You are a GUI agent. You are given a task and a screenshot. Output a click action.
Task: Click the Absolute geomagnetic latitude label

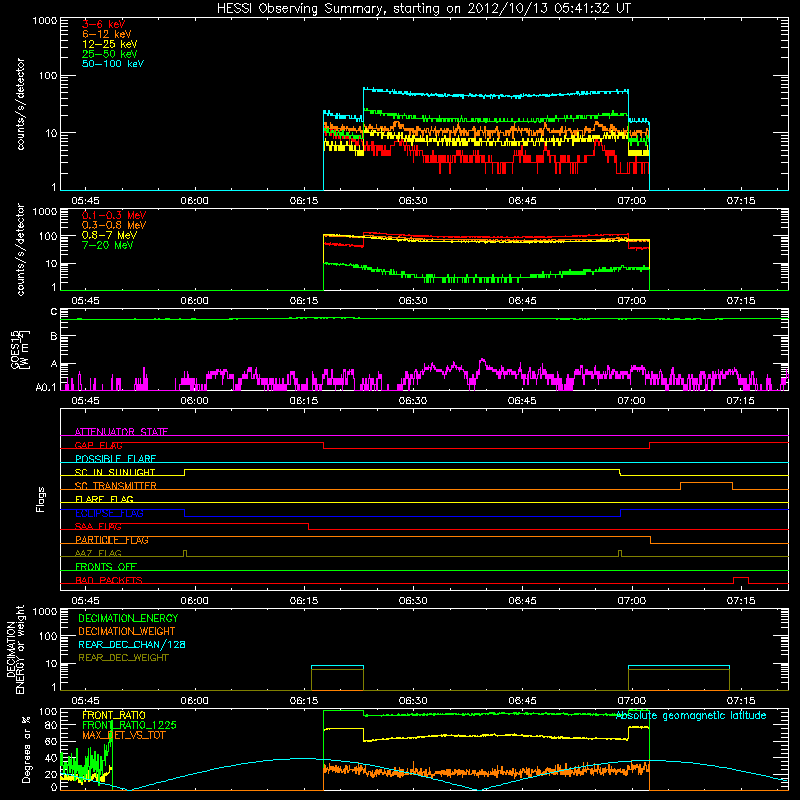(691, 715)
